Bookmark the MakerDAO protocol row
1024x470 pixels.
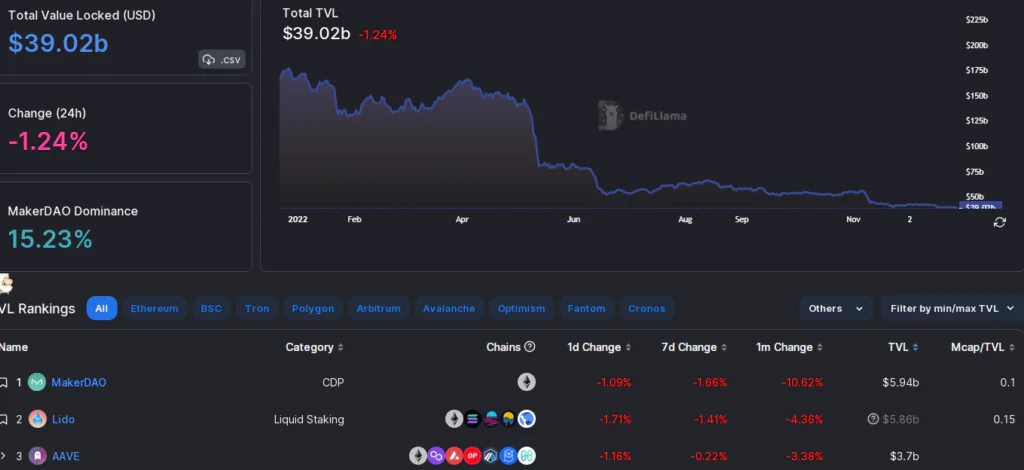3,383
